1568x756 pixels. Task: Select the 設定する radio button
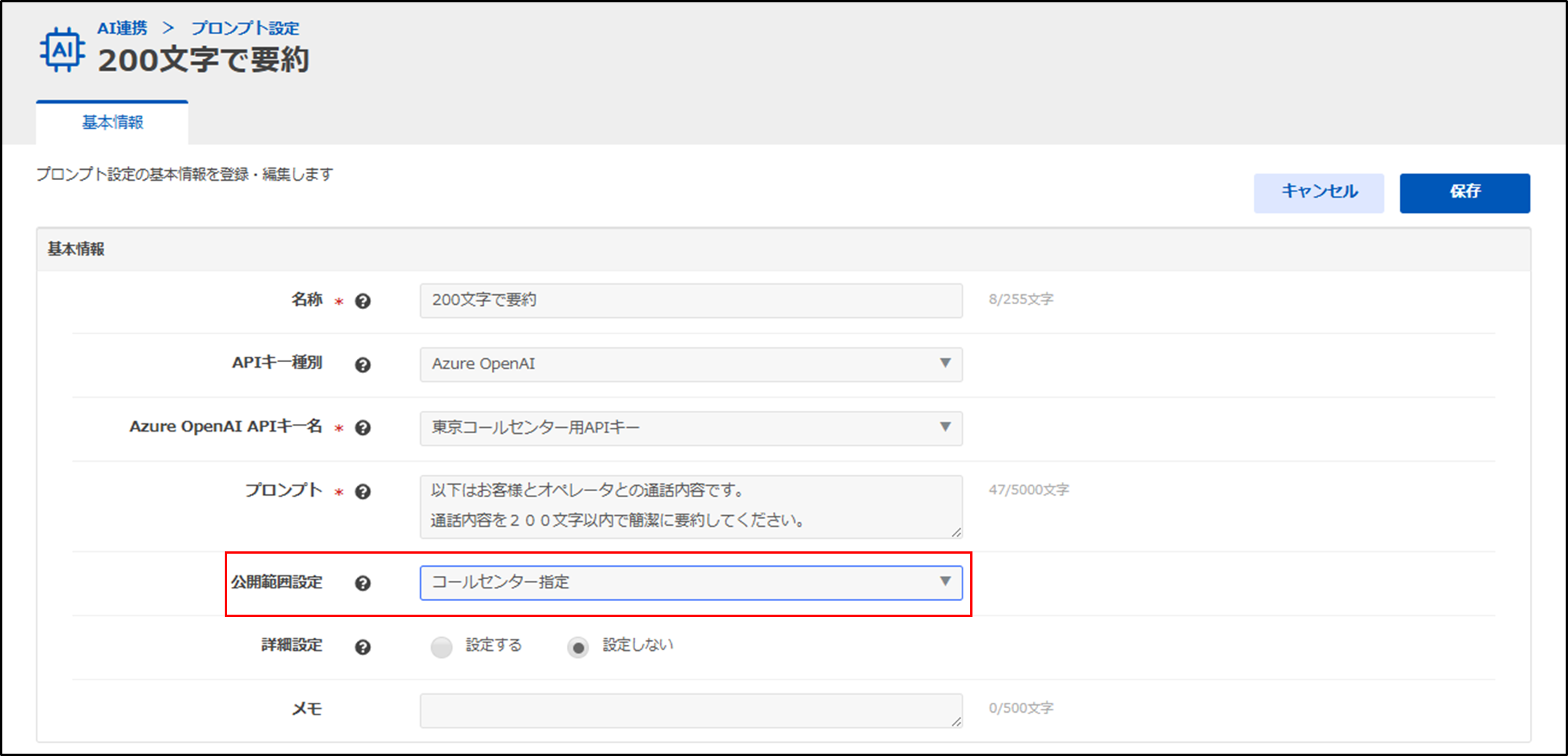pyautogui.click(x=442, y=647)
